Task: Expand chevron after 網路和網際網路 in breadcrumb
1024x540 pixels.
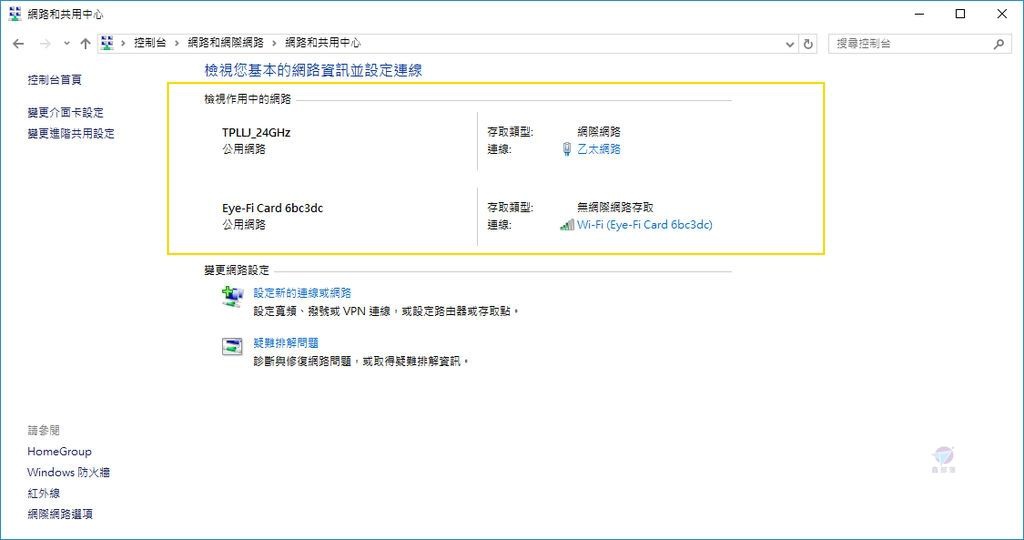Action: click(274, 43)
